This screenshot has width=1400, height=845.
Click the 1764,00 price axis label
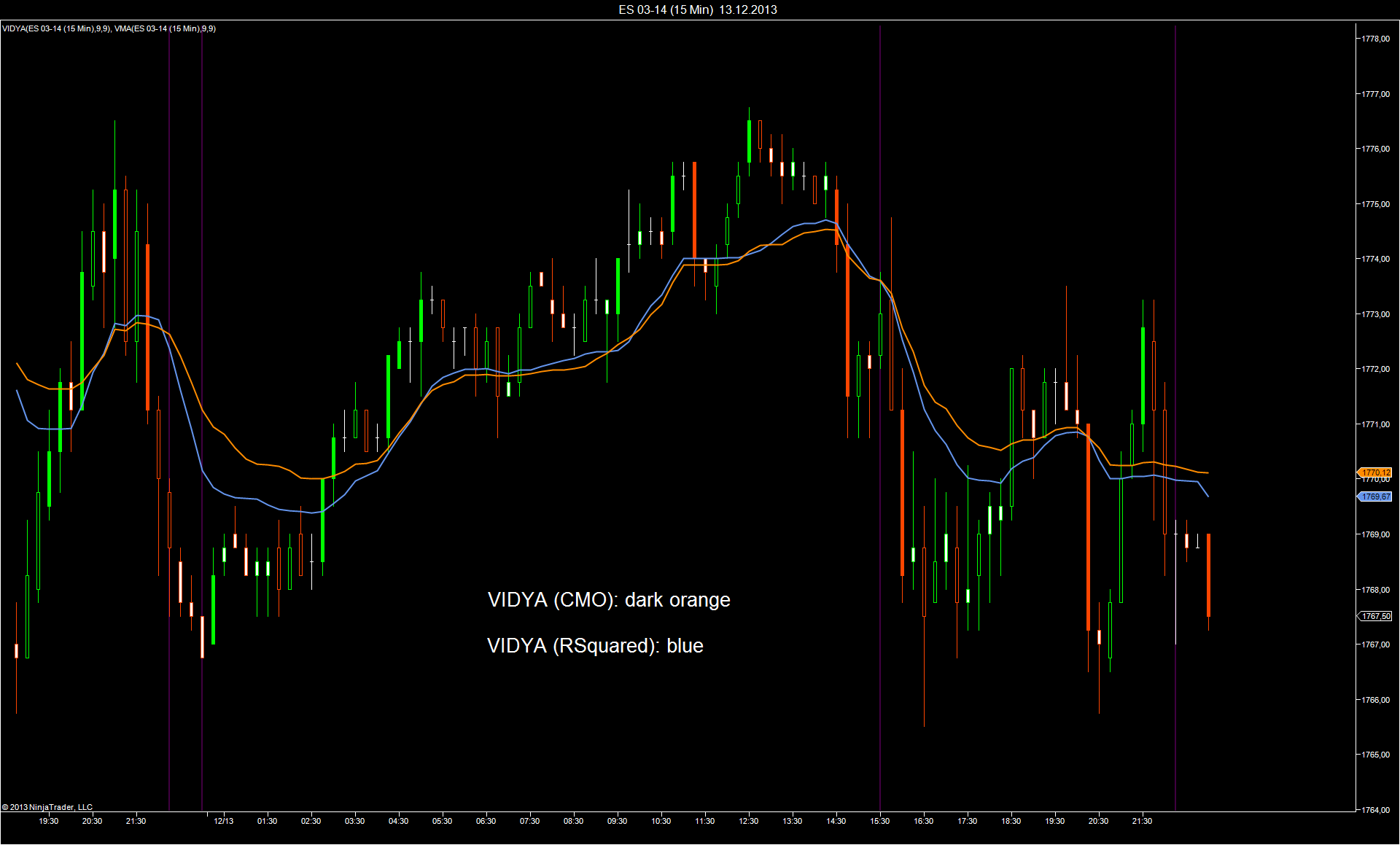(x=1375, y=809)
